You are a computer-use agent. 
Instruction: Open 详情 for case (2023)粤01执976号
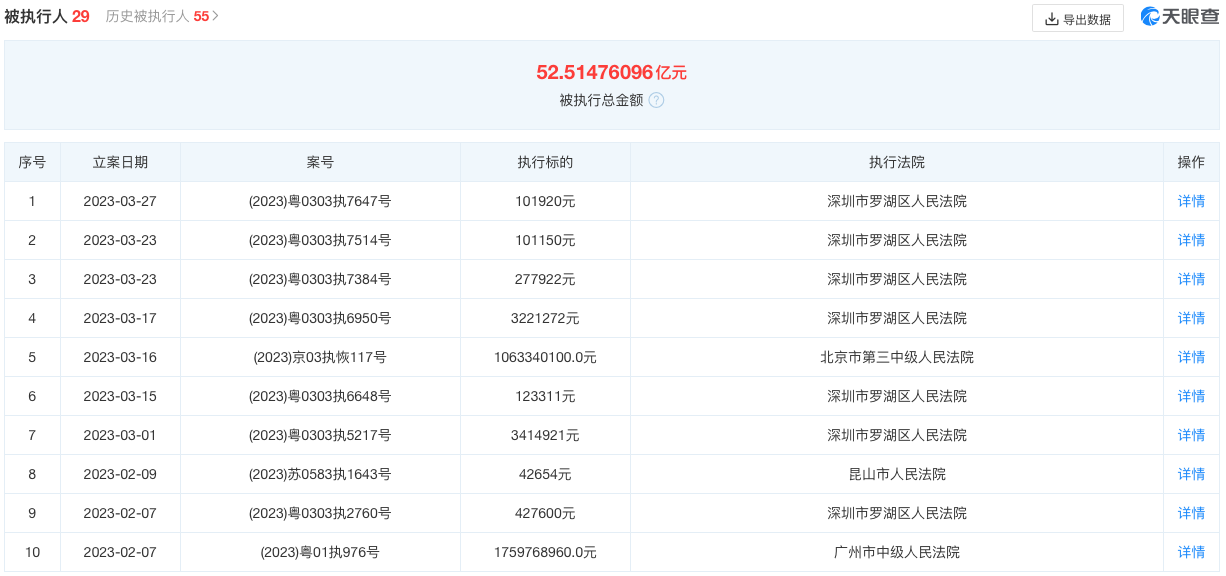coord(1191,552)
